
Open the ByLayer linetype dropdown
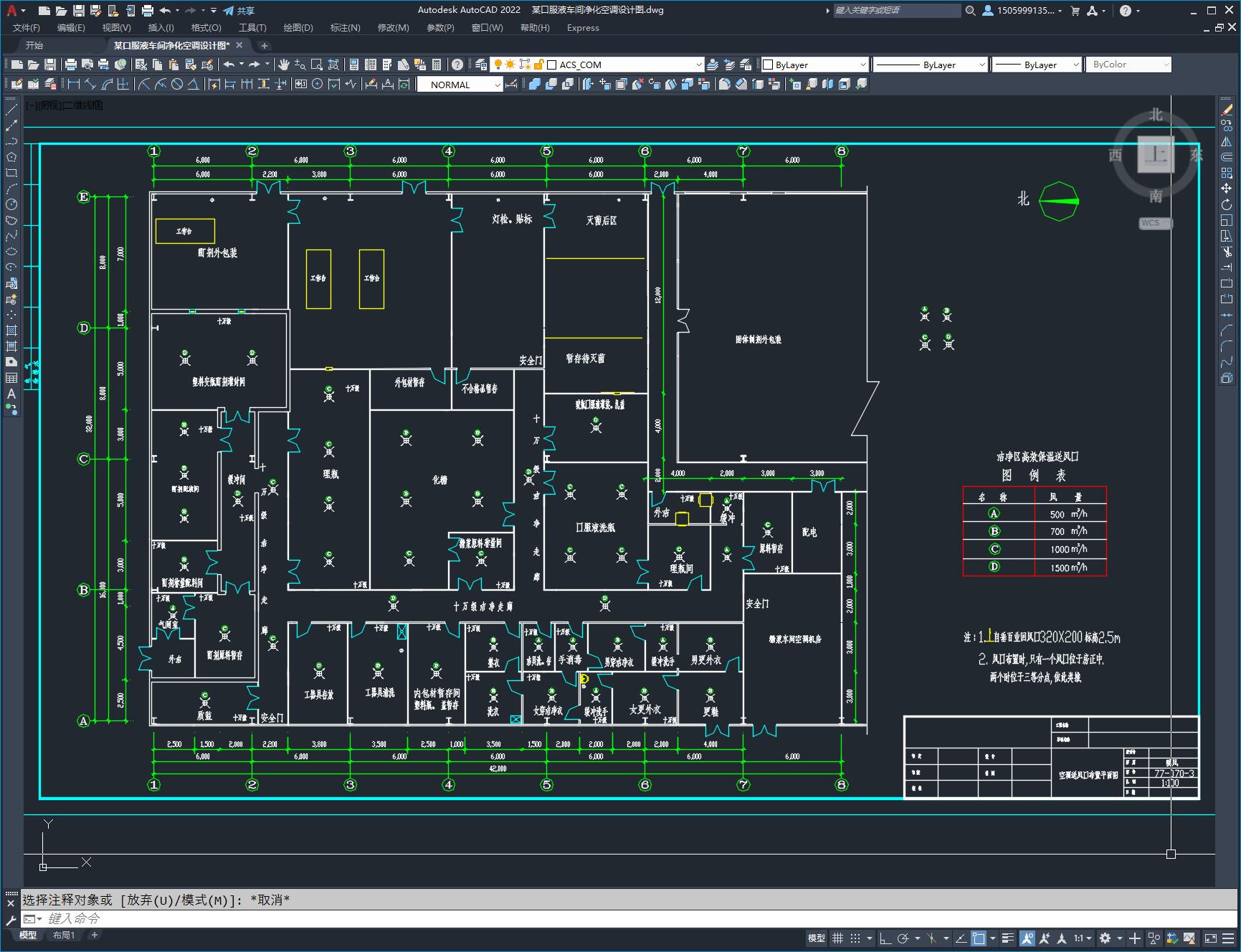pos(981,65)
